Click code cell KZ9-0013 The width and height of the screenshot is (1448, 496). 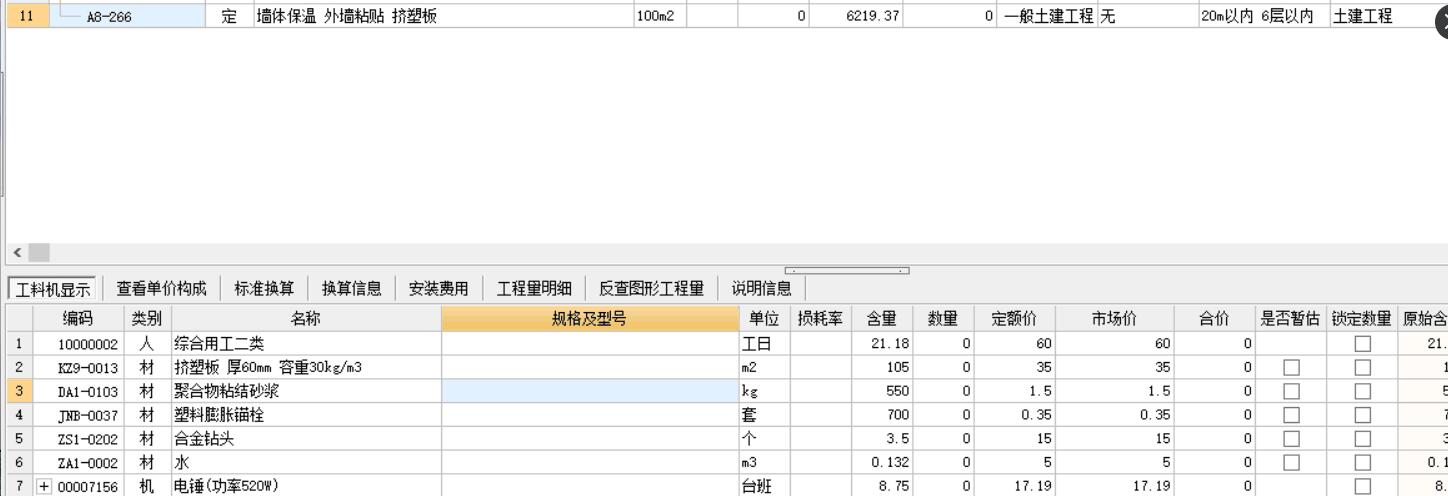point(78,368)
